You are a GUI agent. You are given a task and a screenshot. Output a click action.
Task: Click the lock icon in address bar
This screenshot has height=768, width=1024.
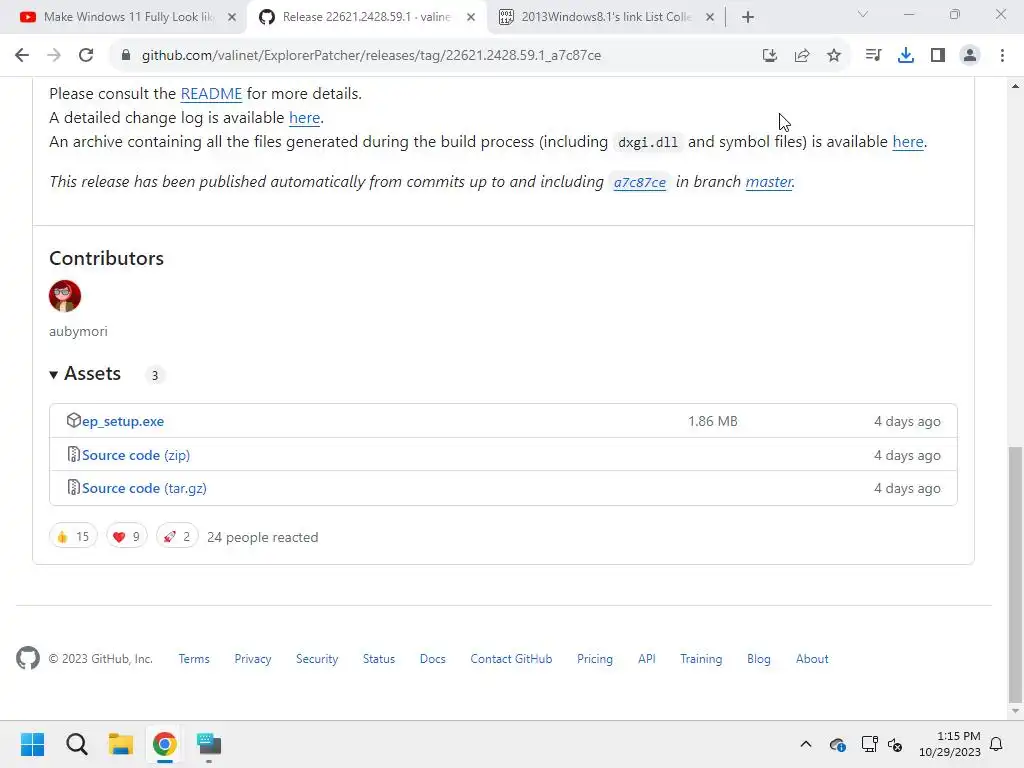[x=126, y=56]
